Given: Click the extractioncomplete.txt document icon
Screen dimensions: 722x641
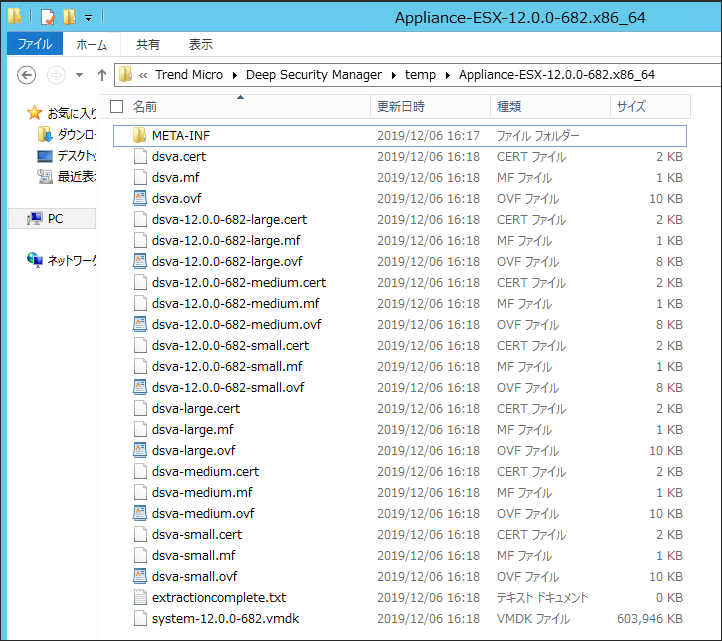Looking at the screenshot, I should click(x=140, y=597).
